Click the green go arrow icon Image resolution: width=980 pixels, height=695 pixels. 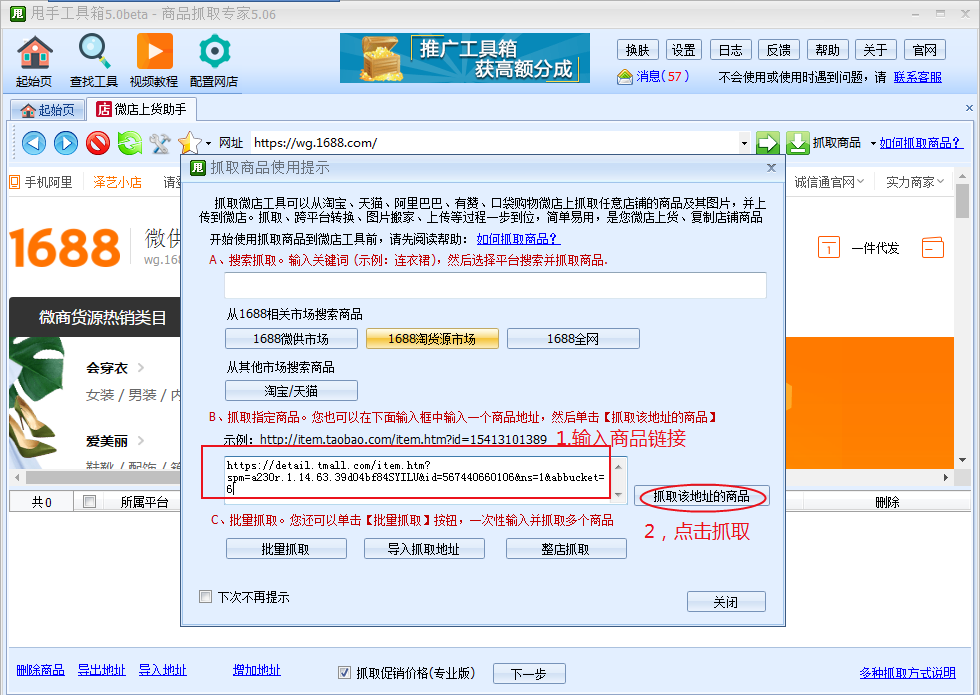pos(768,143)
